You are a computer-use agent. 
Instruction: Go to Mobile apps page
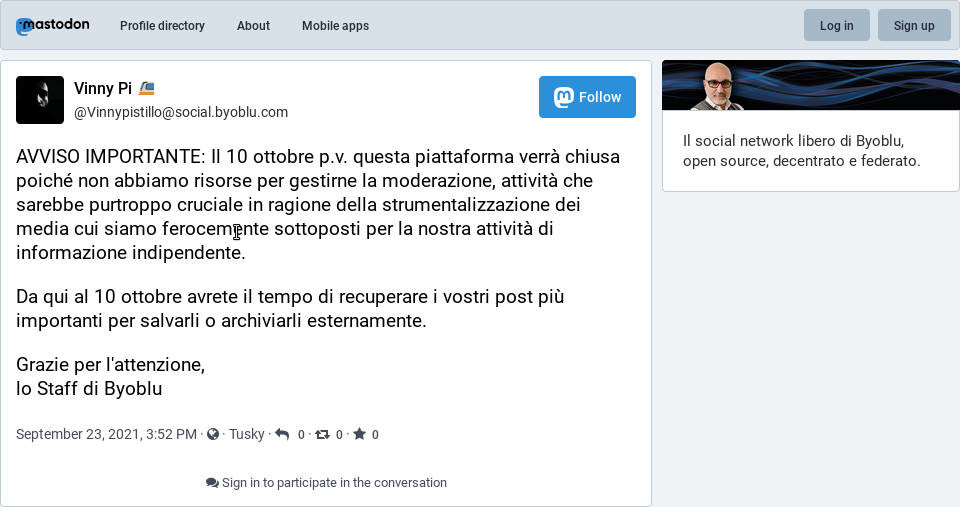[x=336, y=26]
